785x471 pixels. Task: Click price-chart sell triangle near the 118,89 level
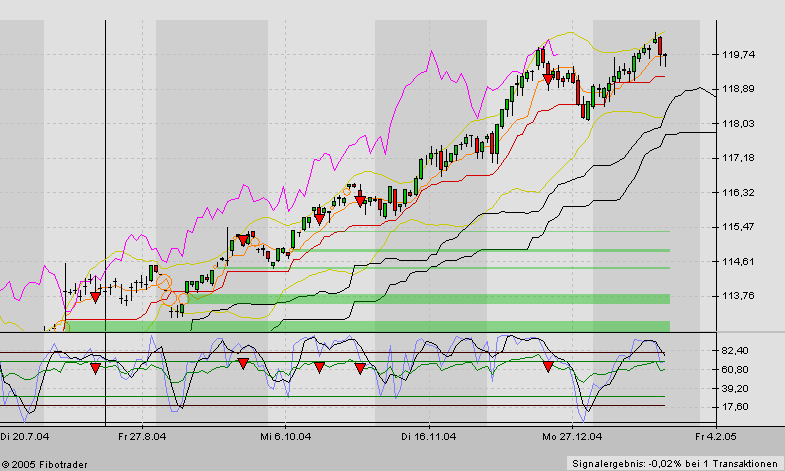(x=548, y=79)
